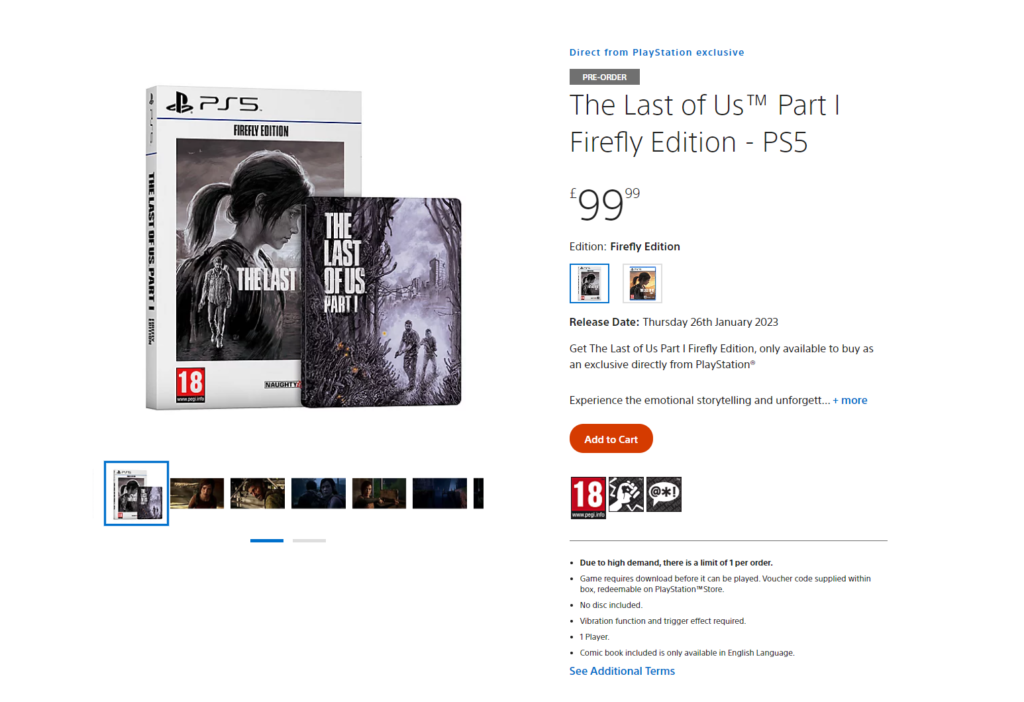View the sixth gallery screenshot thumbnail
The height and width of the screenshot is (702, 1024).
[440, 493]
